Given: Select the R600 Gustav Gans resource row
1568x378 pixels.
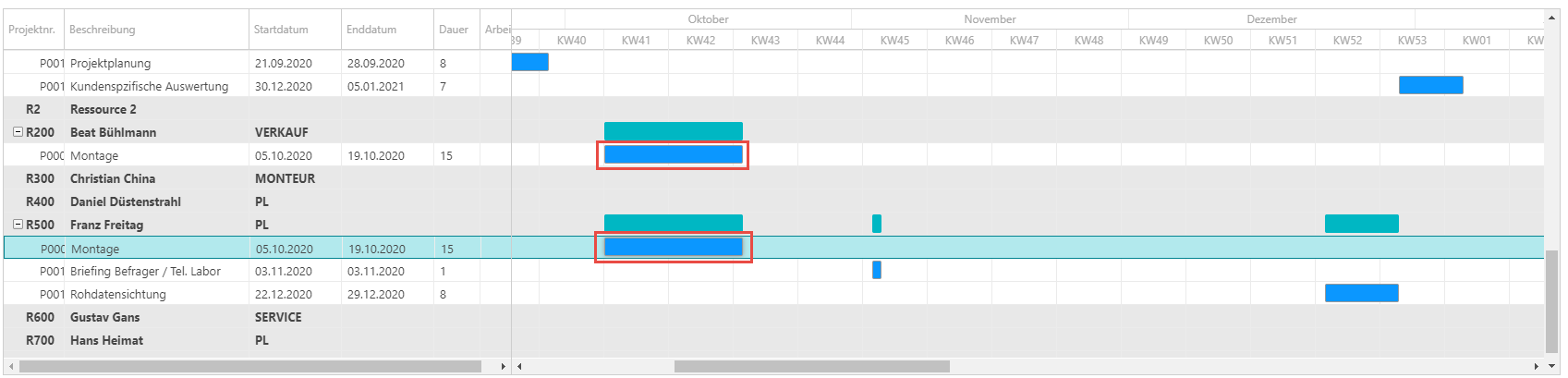Looking at the screenshot, I should coord(257,317).
